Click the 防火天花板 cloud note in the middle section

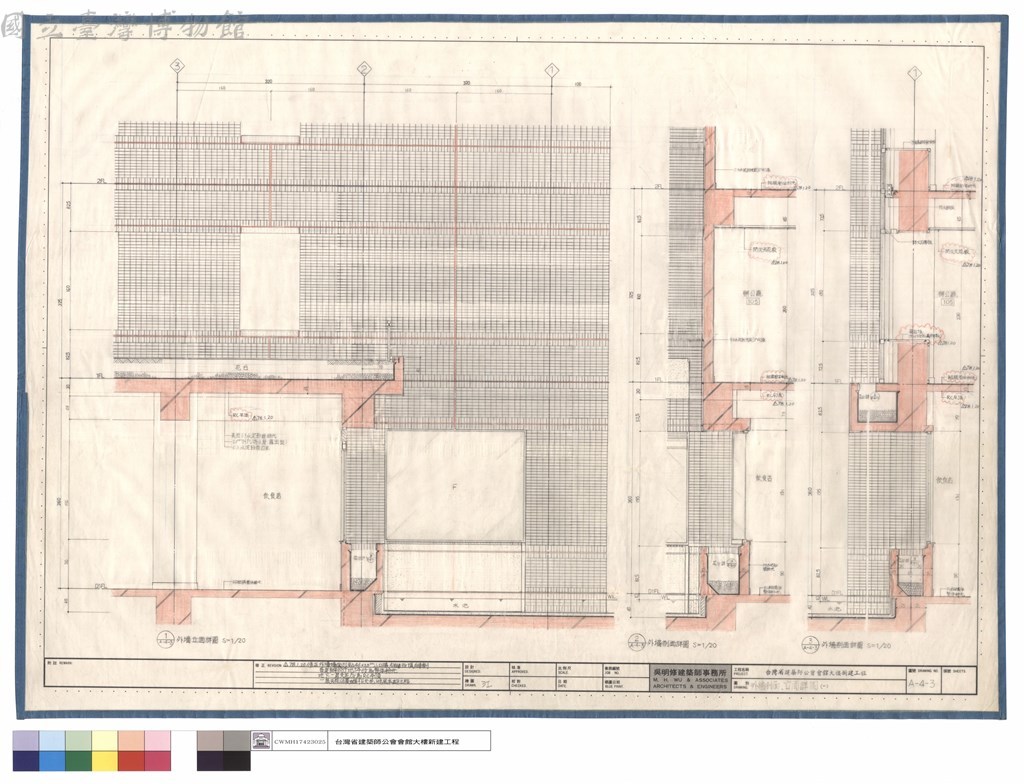(x=763, y=250)
